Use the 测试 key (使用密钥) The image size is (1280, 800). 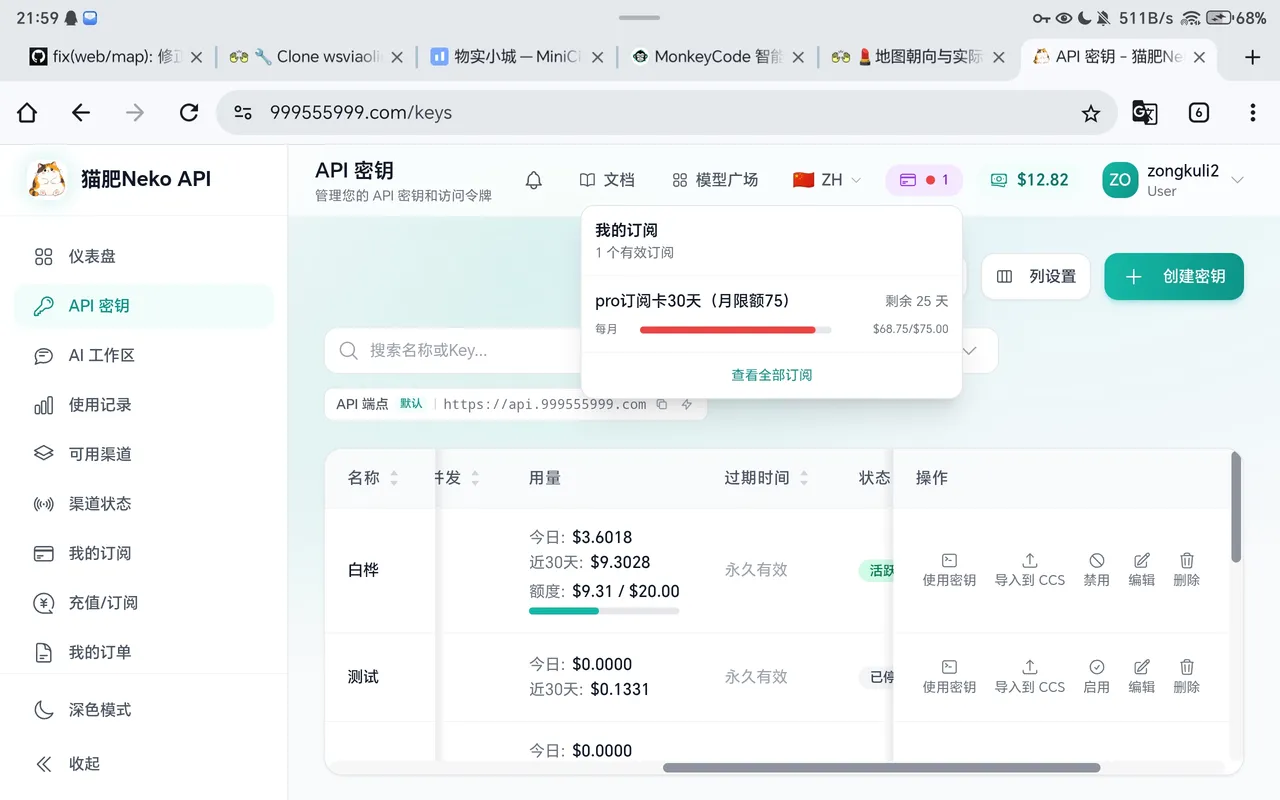click(949, 677)
